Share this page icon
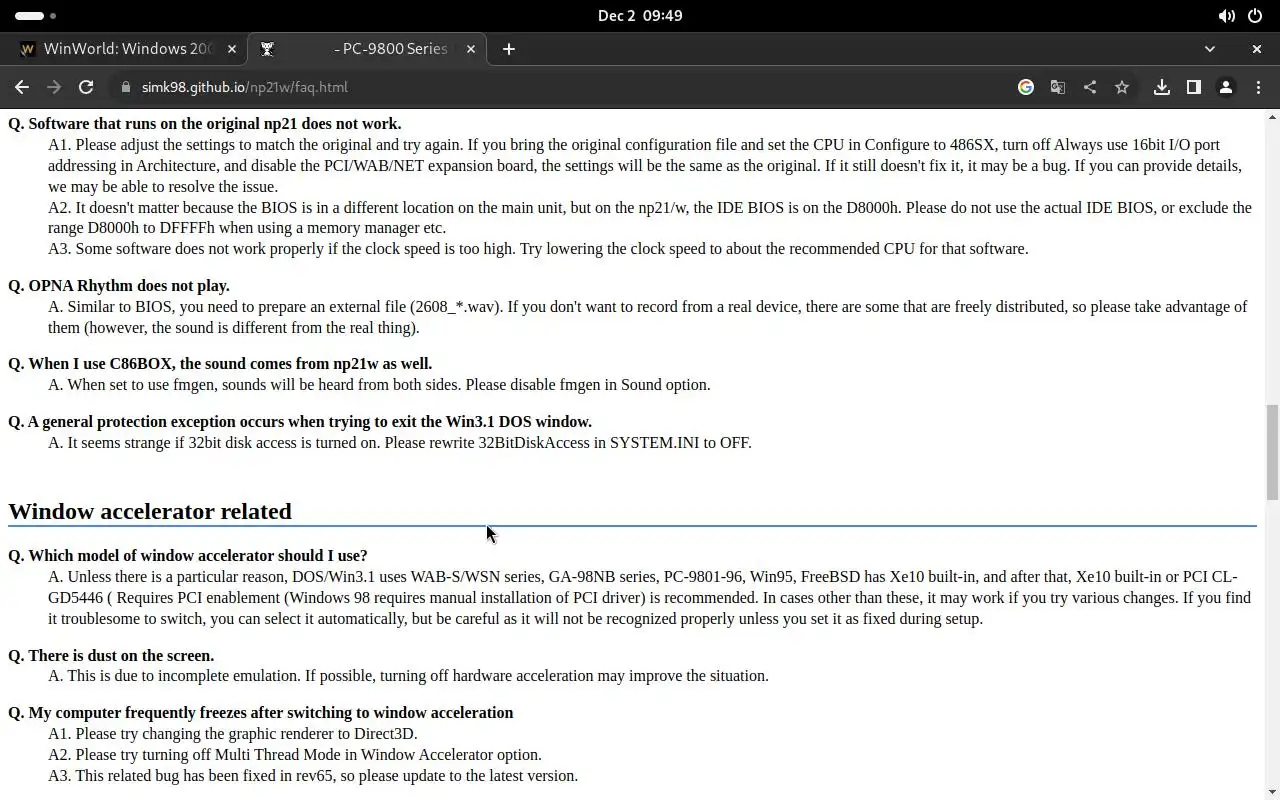 tap(1090, 87)
